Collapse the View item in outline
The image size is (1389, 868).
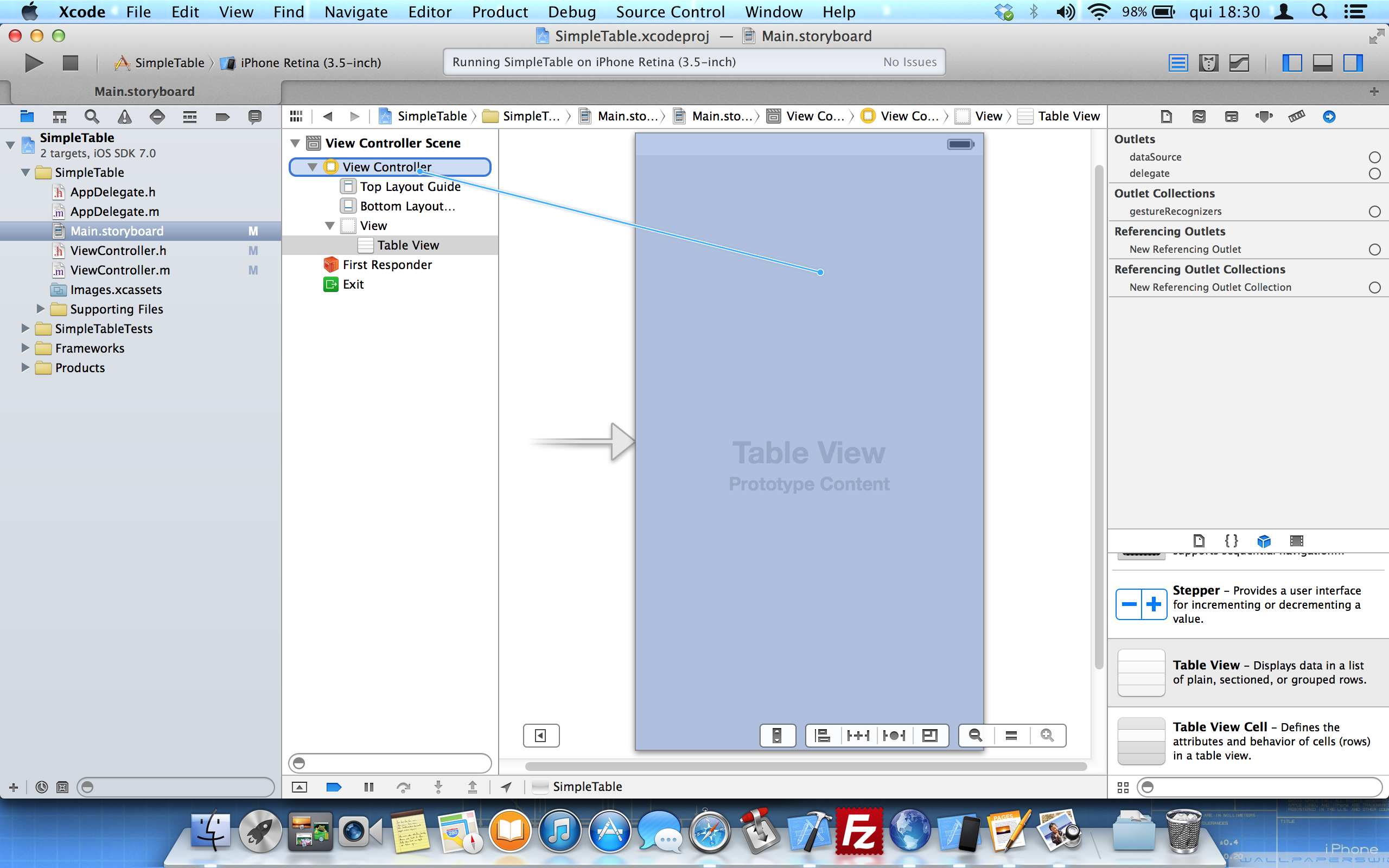(329, 226)
